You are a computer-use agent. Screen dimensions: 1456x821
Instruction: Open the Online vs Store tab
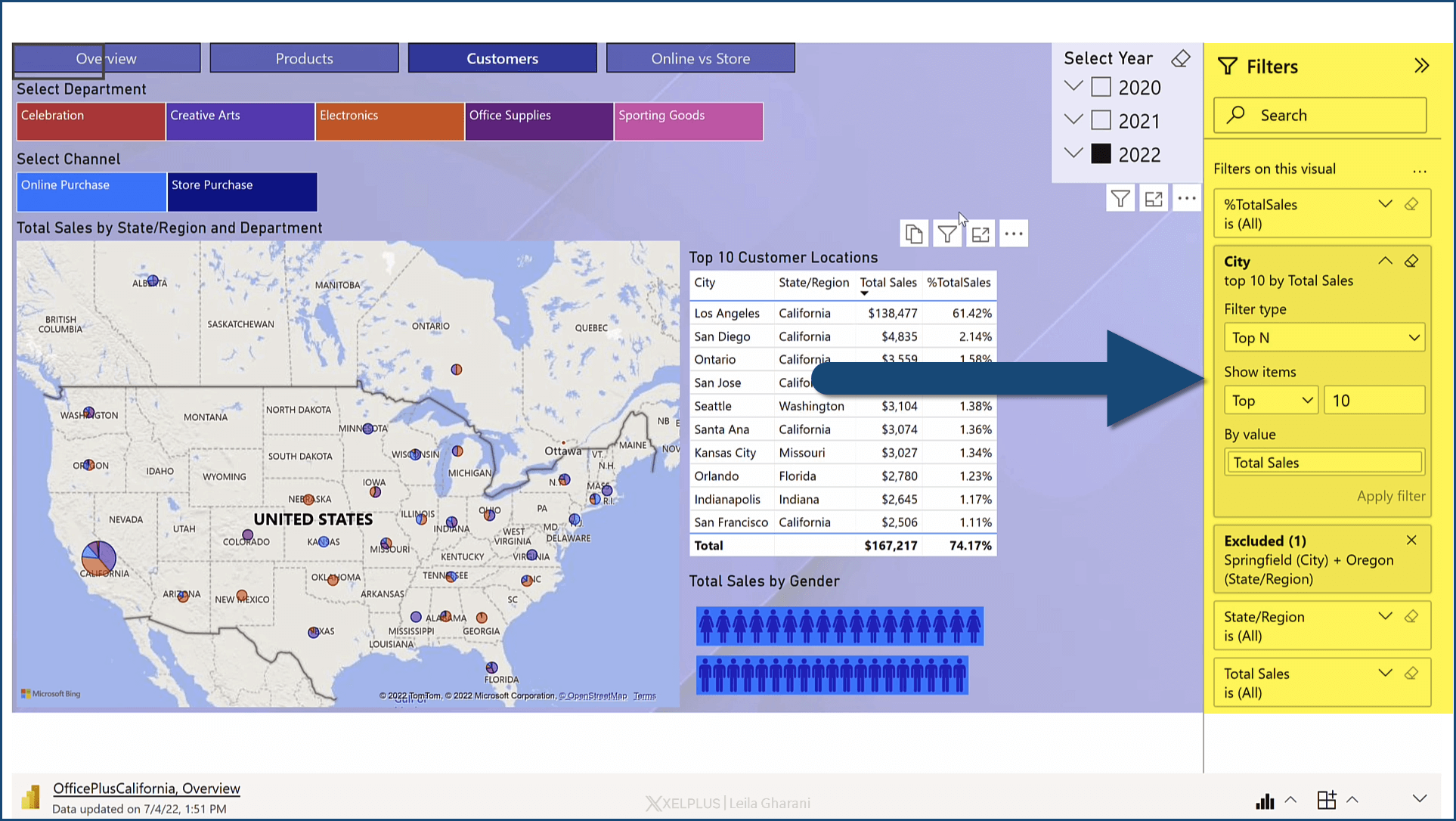tap(700, 58)
